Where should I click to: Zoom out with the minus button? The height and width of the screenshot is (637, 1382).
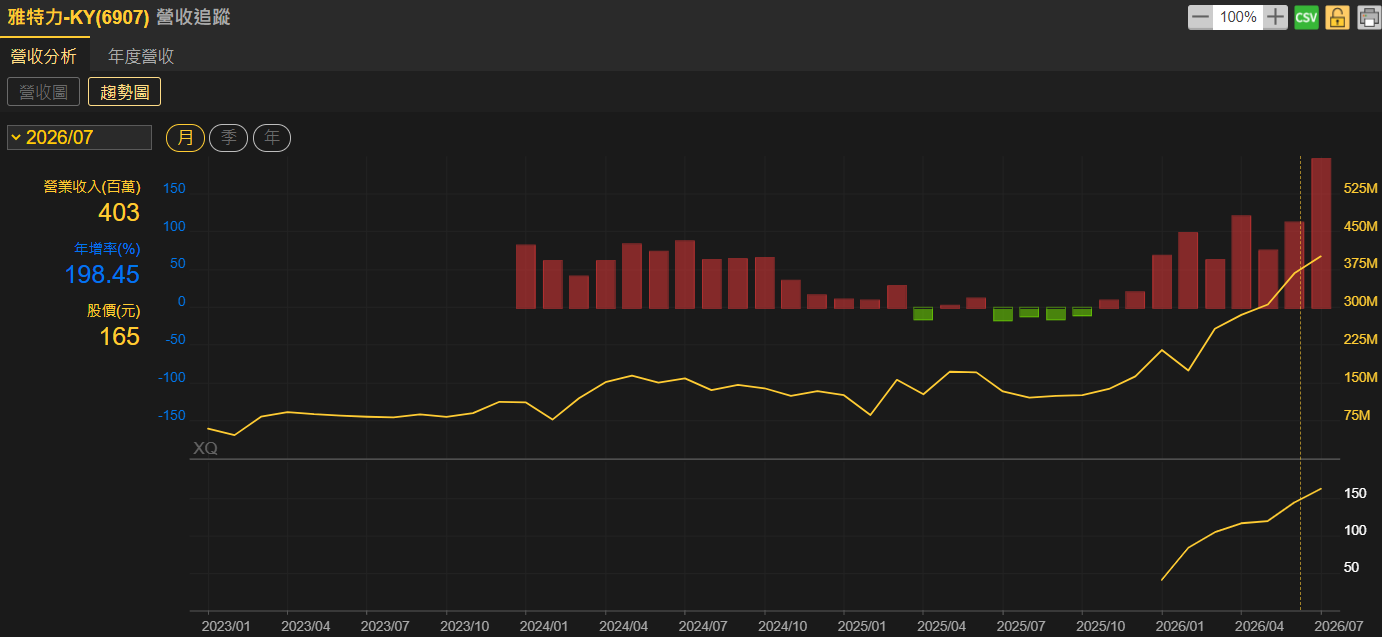click(x=1200, y=17)
